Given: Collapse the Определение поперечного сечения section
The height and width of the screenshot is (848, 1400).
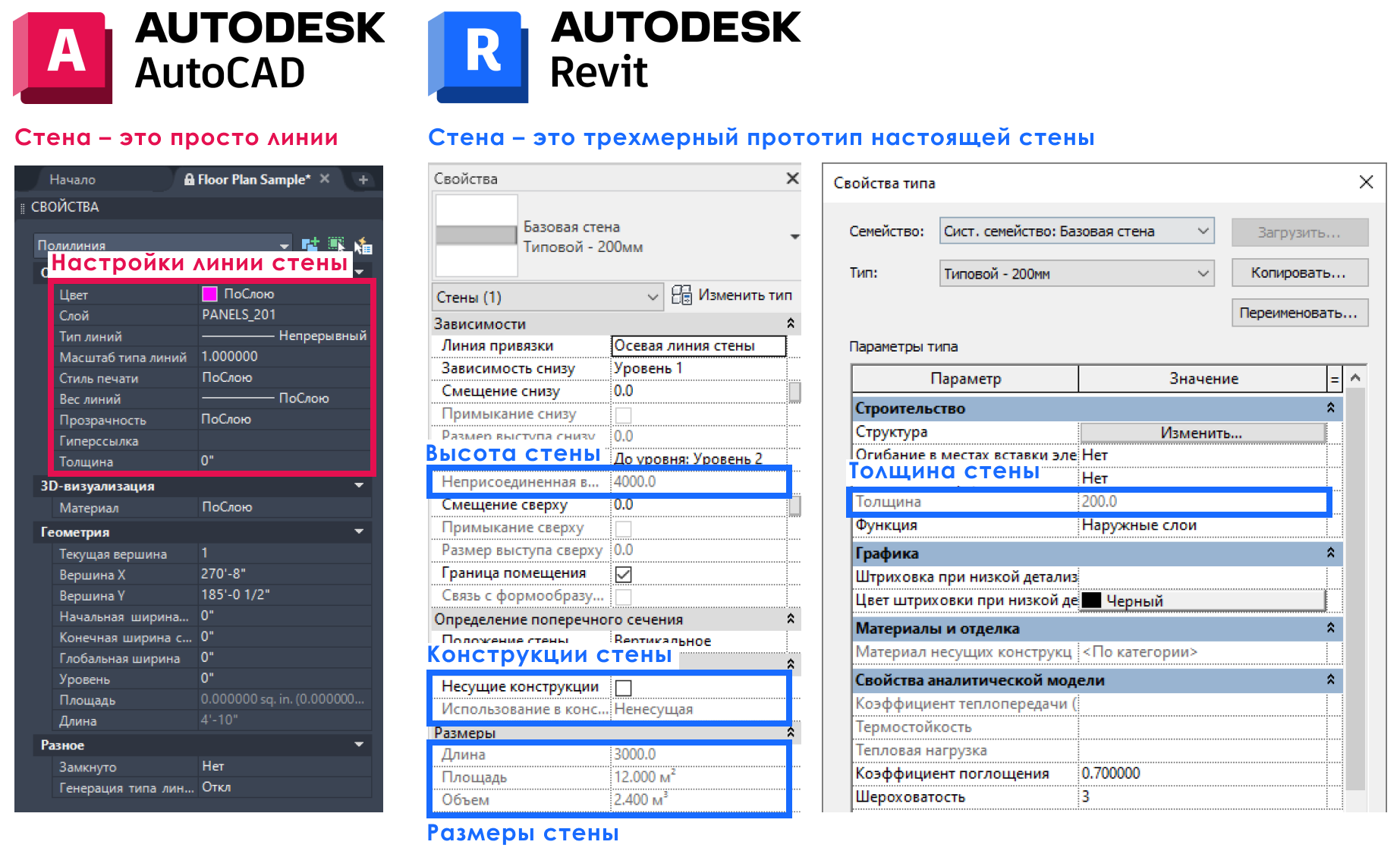Looking at the screenshot, I should point(791,619).
